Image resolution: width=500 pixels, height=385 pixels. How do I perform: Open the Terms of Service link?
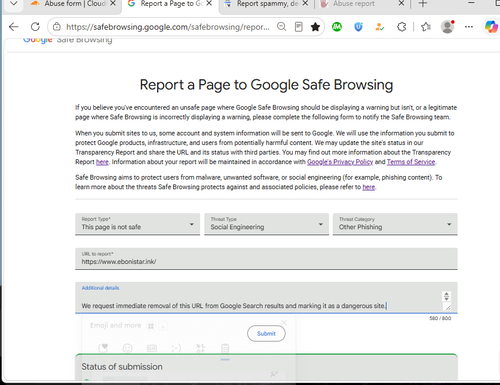(x=411, y=162)
